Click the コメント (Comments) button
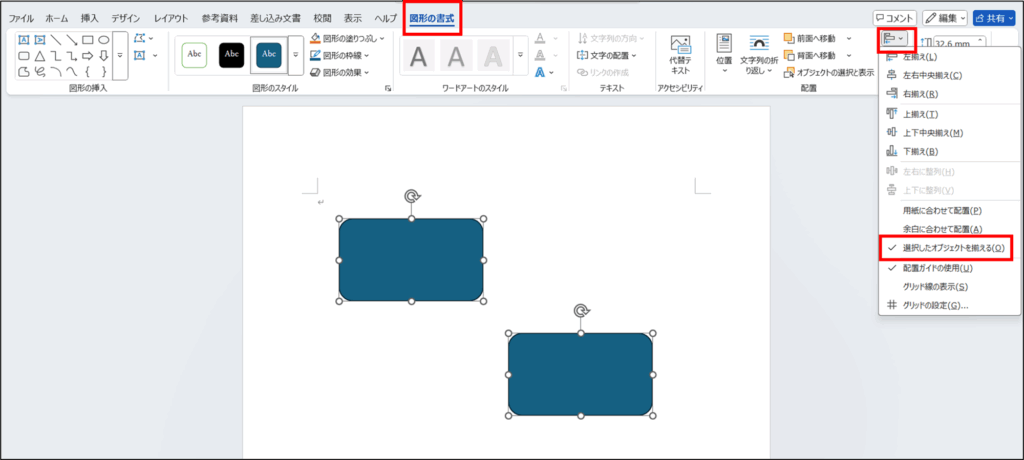Viewport: 1024px width, 460px height. pyautogui.click(x=894, y=18)
